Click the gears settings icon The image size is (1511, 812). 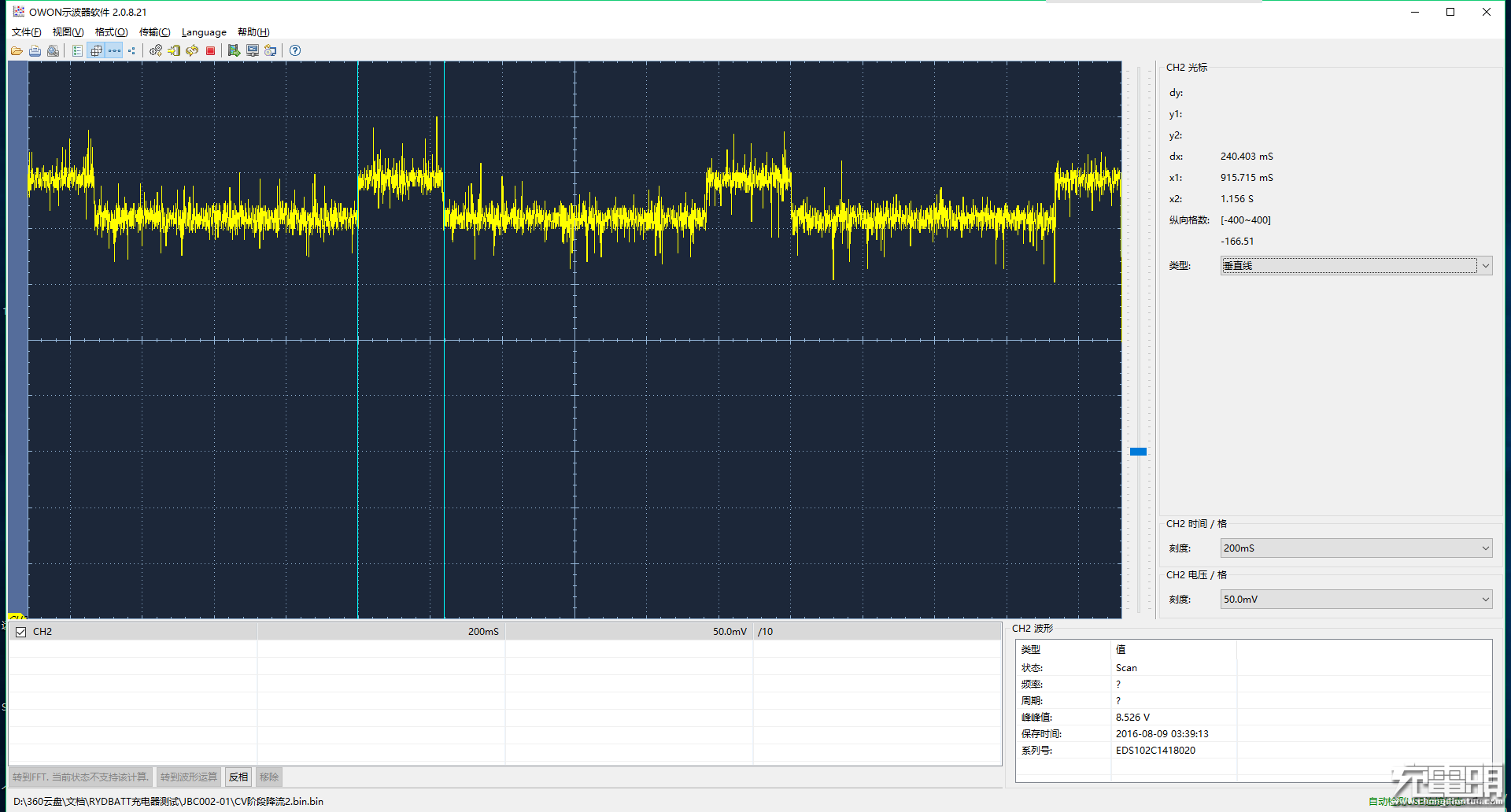(x=156, y=50)
